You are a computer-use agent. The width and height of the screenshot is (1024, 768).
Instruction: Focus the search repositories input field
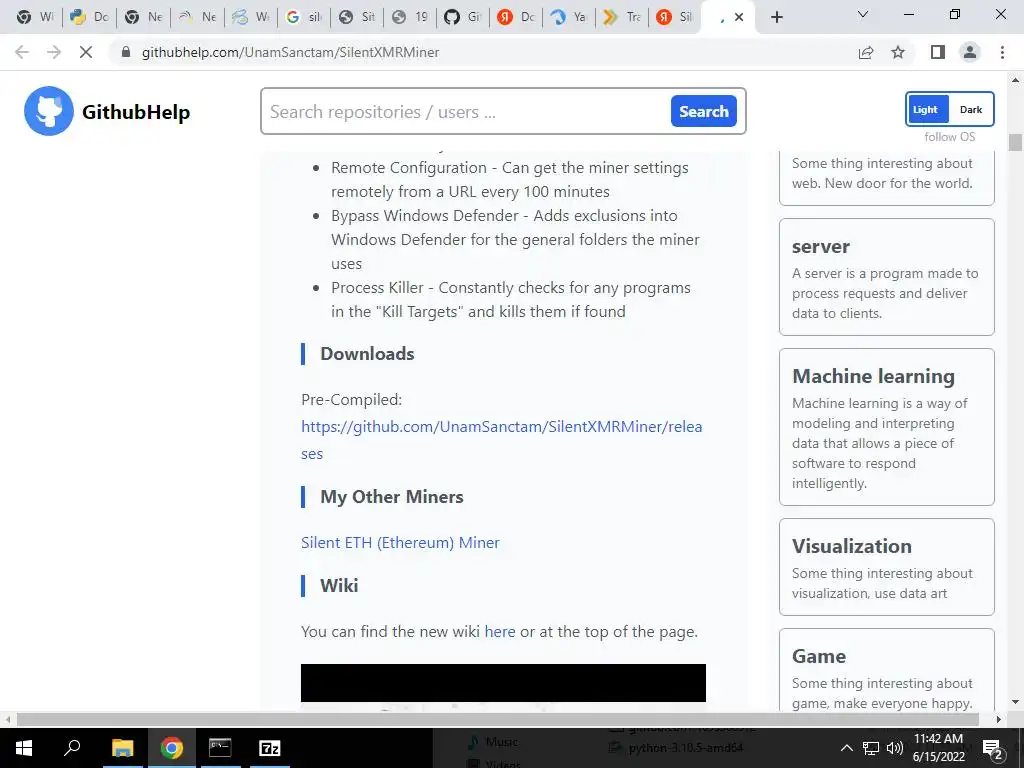(x=466, y=112)
